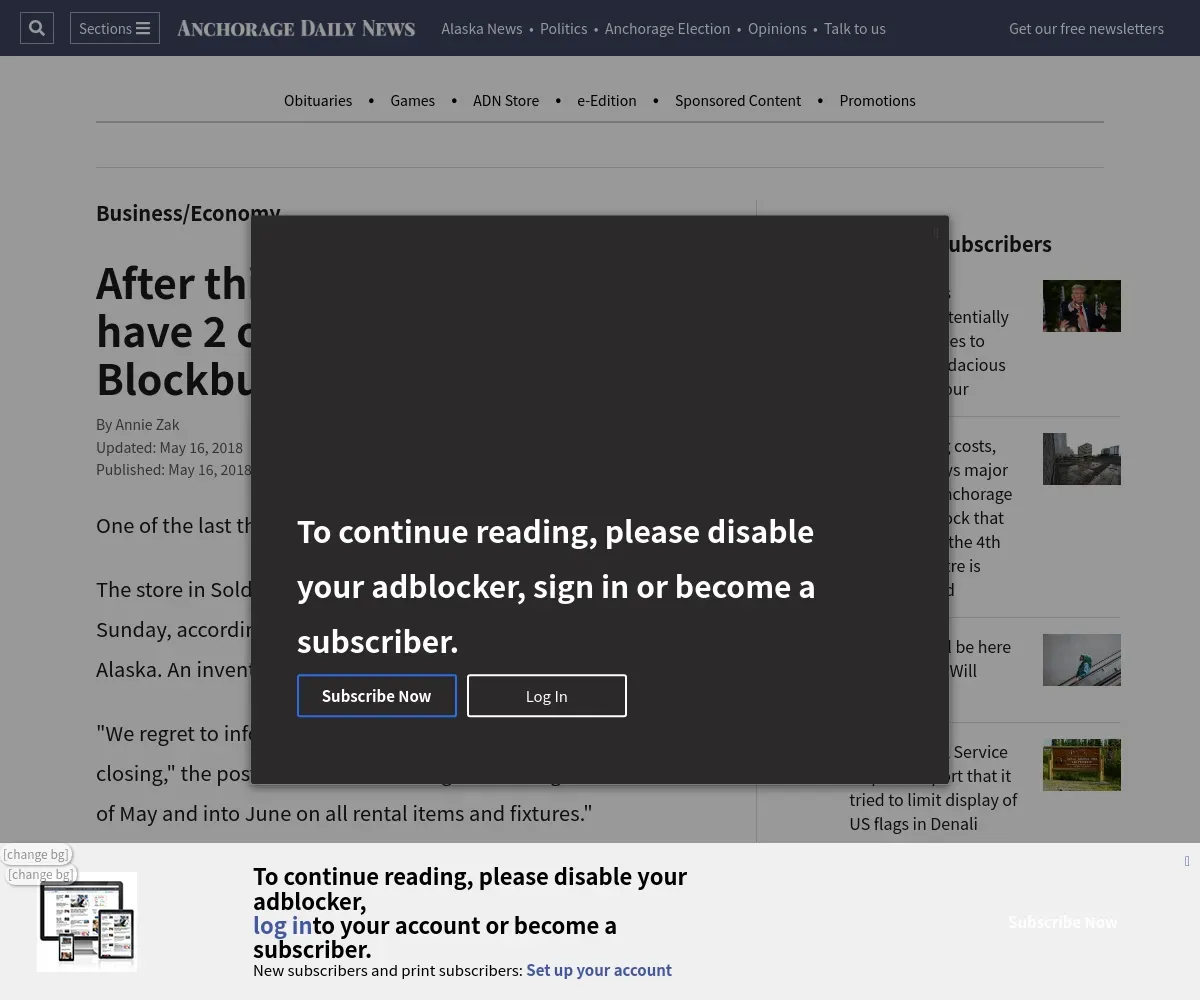This screenshot has height=1000, width=1200.
Task: Click upper change bg label
Action: pos(36,854)
